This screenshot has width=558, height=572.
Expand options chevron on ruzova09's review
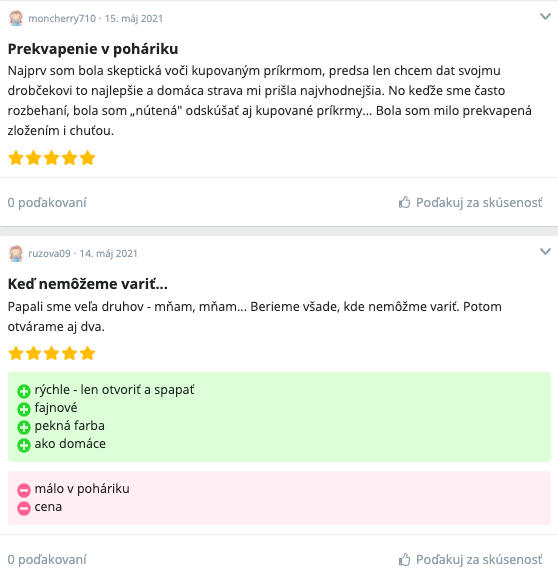pyautogui.click(x=545, y=251)
